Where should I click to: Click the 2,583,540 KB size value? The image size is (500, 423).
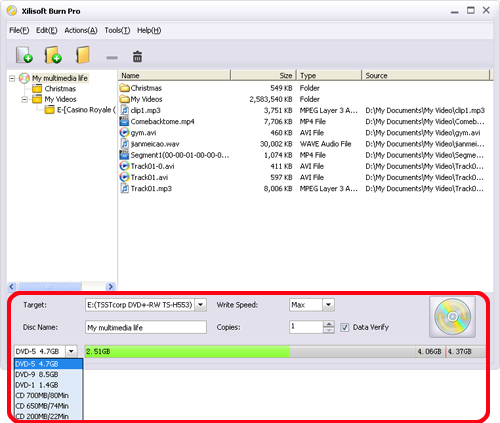point(271,99)
